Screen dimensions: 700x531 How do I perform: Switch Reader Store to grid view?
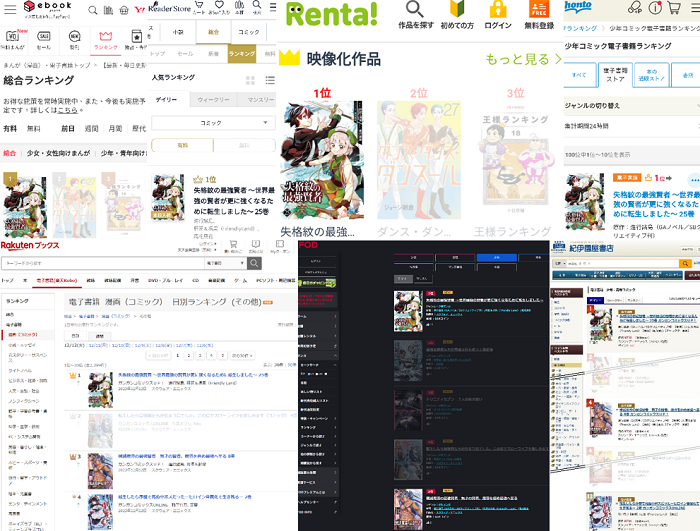(x=250, y=80)
